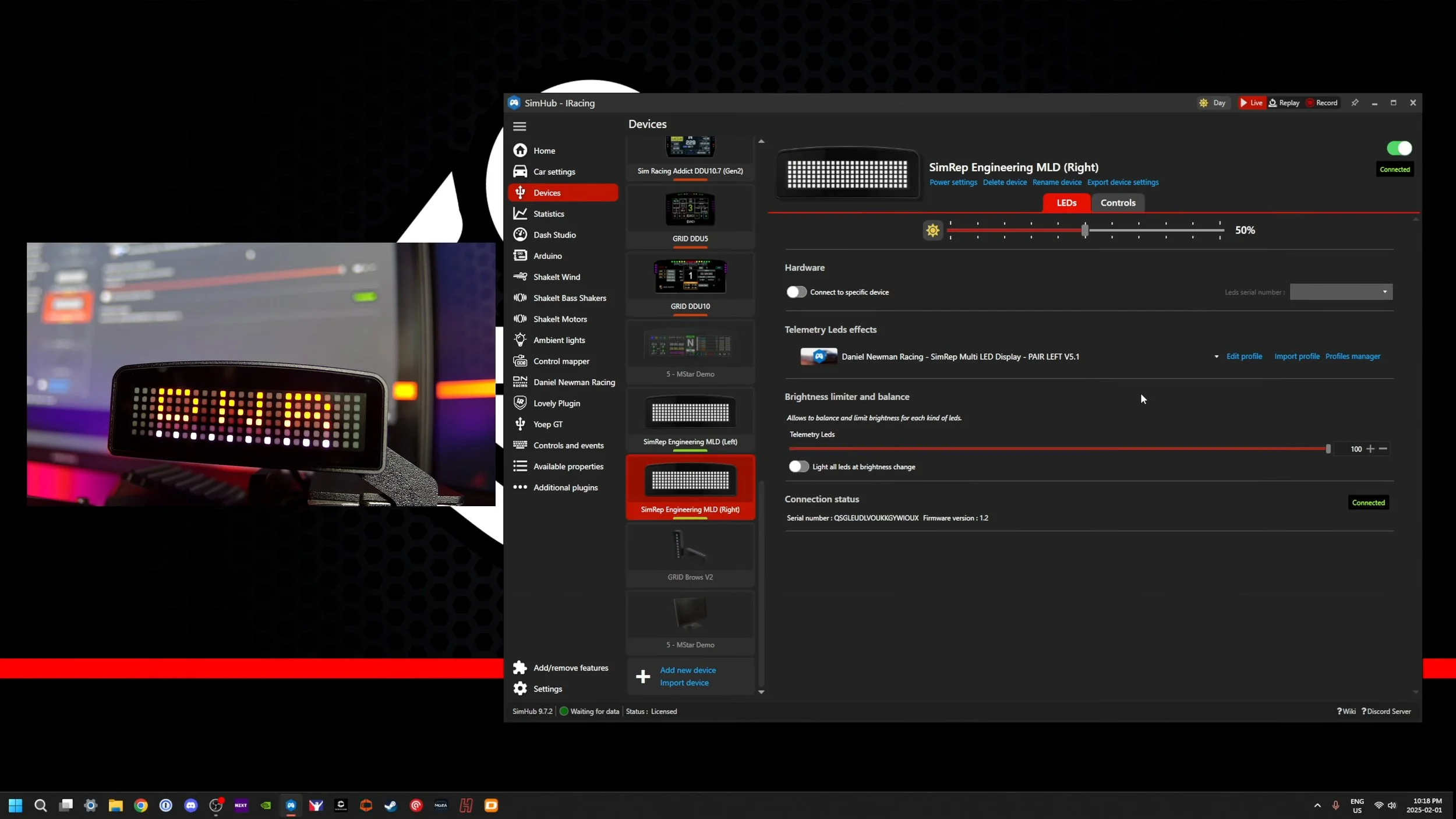Open the Discord Server link
This screenshot has width=1456, height=819.
[x=1386, y=711]
